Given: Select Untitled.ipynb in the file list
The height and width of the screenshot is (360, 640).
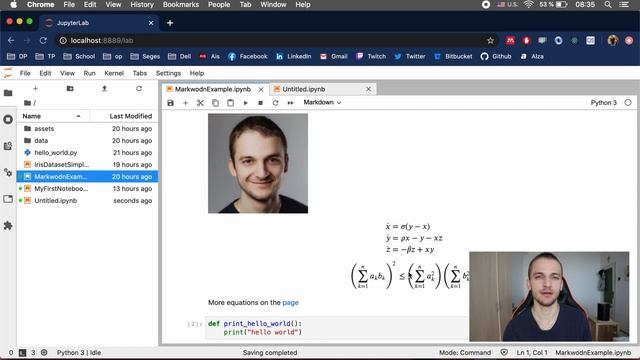Looking at the screenshot, I should click(87, 201).
